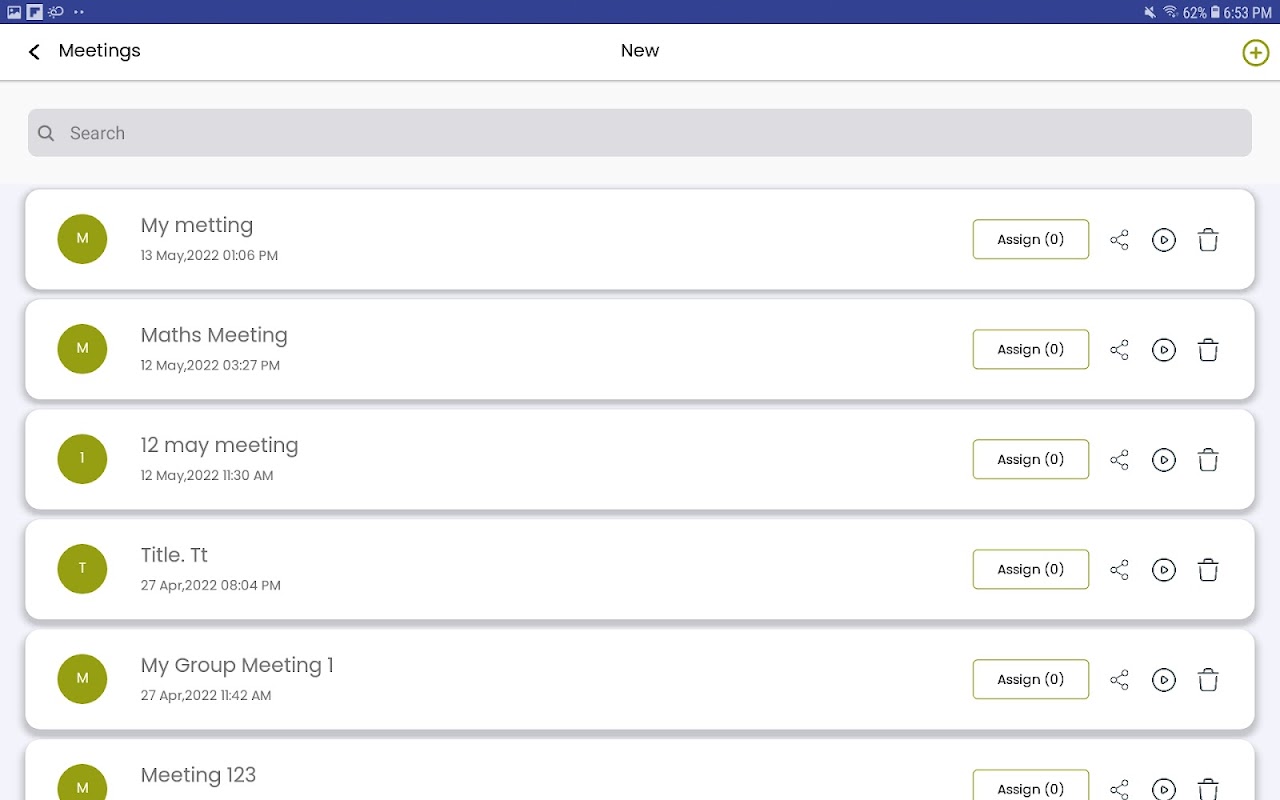Share the My metting entry
This screenshot has height=800, width=1280.
(x=1119, y=240)
